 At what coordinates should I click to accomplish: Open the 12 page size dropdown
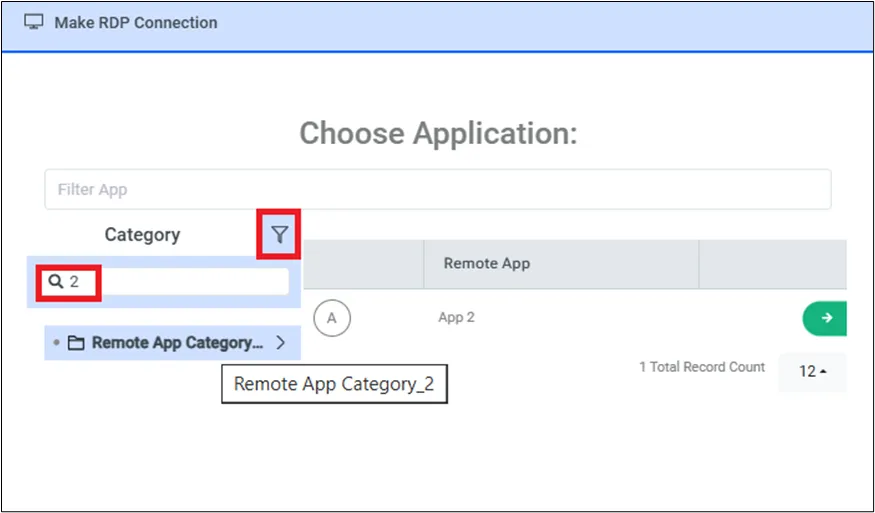point(812,372)
